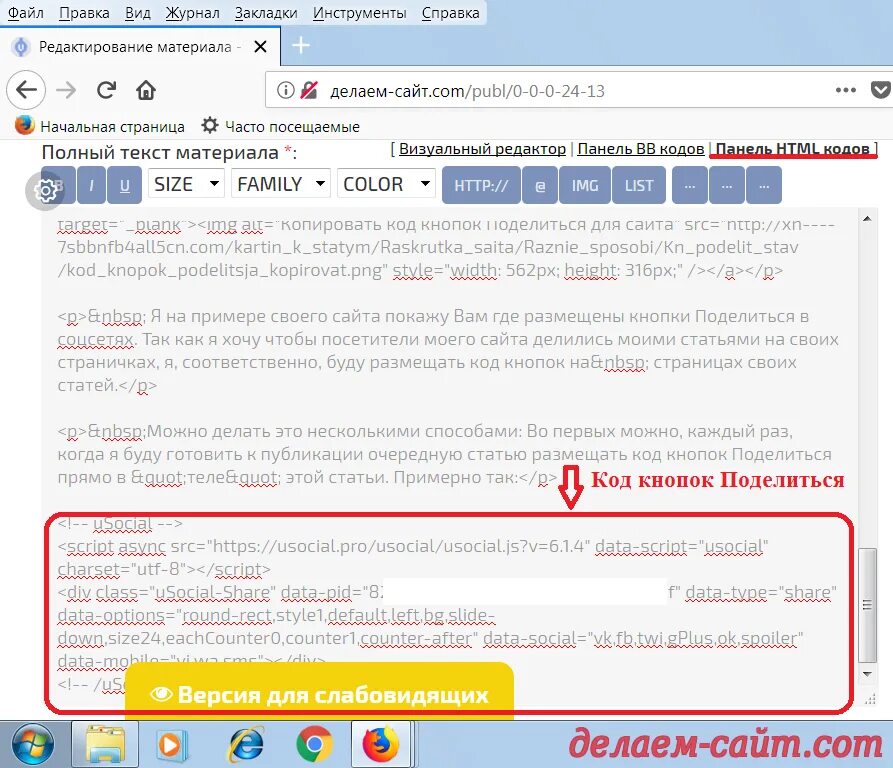Image resolution: width=893 pixels, height=768 pixels.
Task: Launch Internet Explorer from taskbar
Action: pos(245,745)
